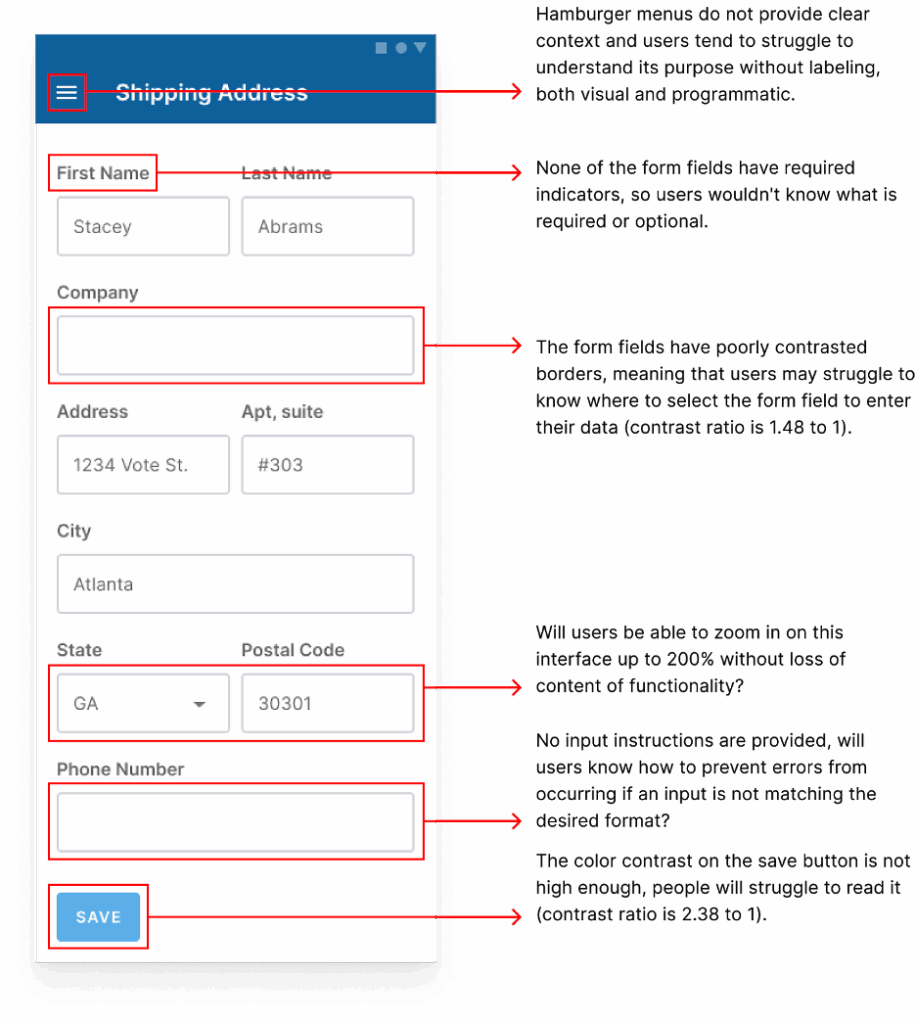Focus the Last Name field with Abrams
The image size is (916, 1024).
pos(328,226)
